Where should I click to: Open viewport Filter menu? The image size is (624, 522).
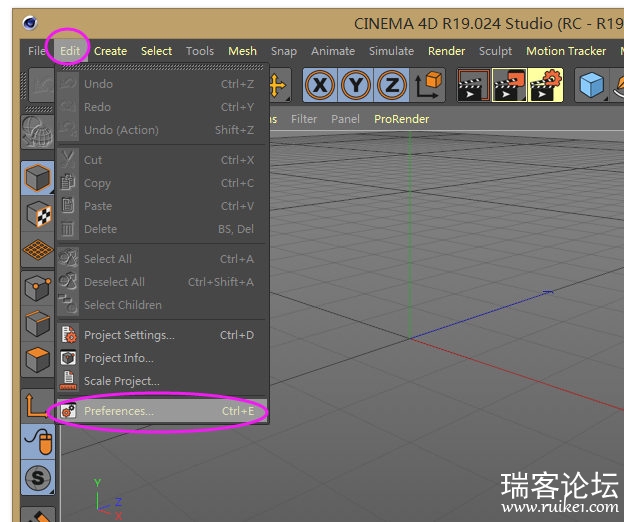tap(304, 119)
